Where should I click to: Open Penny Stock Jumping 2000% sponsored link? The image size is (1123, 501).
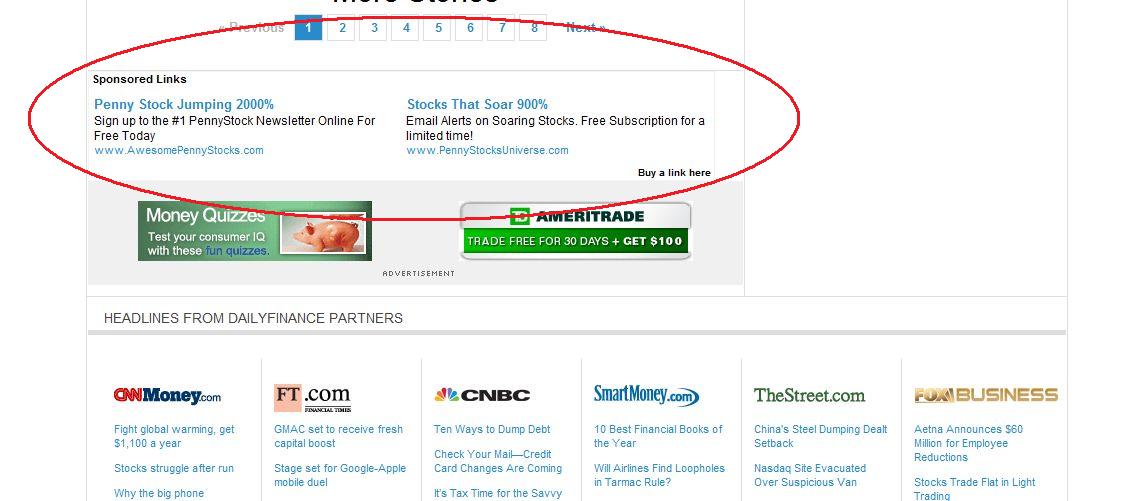pyautogui.click(x=184, y=104)
